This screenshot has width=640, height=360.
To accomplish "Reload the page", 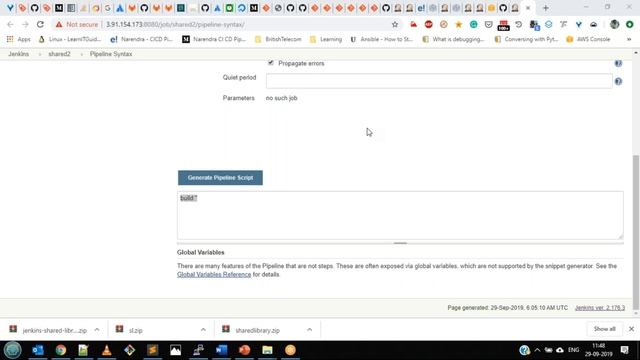I will coord(40,24).
